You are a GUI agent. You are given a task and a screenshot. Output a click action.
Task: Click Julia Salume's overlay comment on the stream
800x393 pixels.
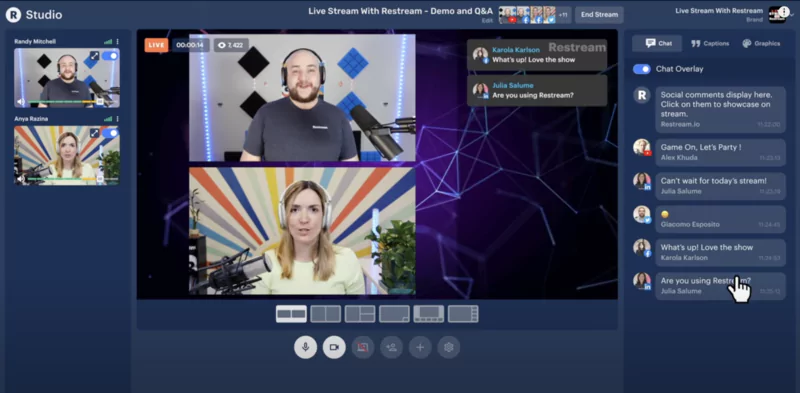(537, 91)
